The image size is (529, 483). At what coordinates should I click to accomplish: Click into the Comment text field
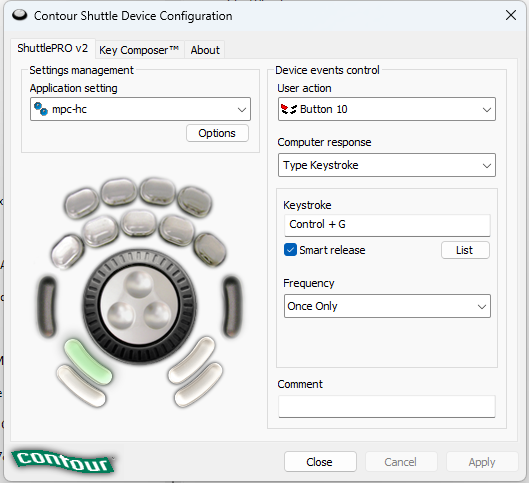click(x=387, y=406)
